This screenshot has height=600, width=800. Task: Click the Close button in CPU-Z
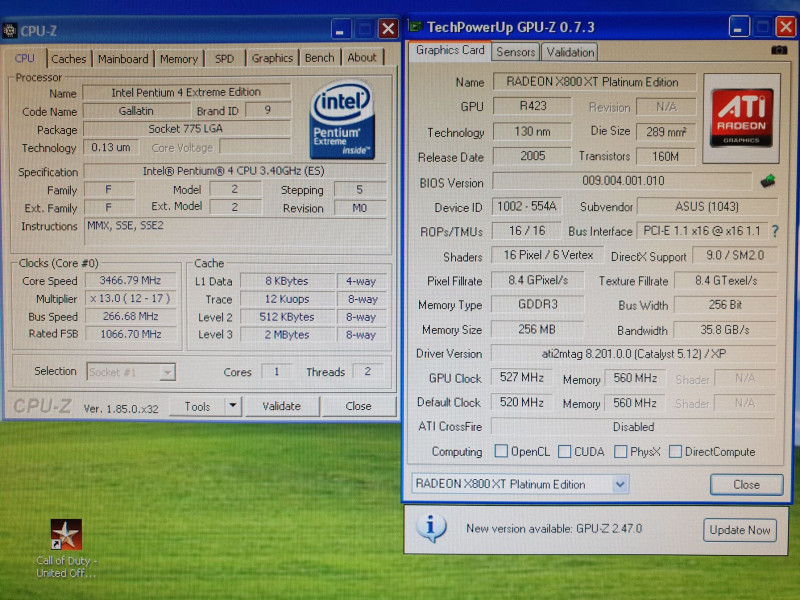(358, 406)
